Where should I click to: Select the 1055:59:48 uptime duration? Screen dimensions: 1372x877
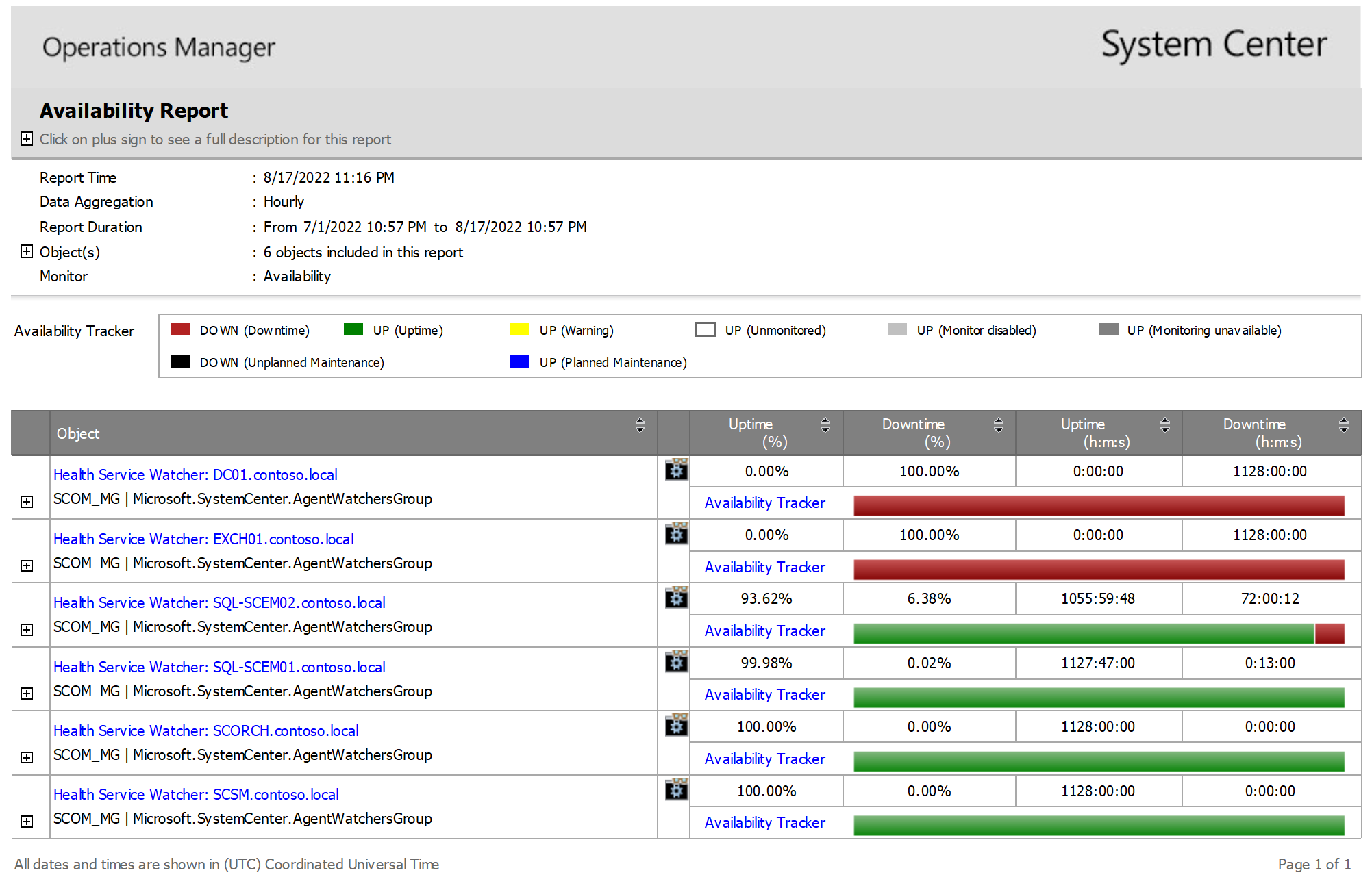click(1098, 598)
